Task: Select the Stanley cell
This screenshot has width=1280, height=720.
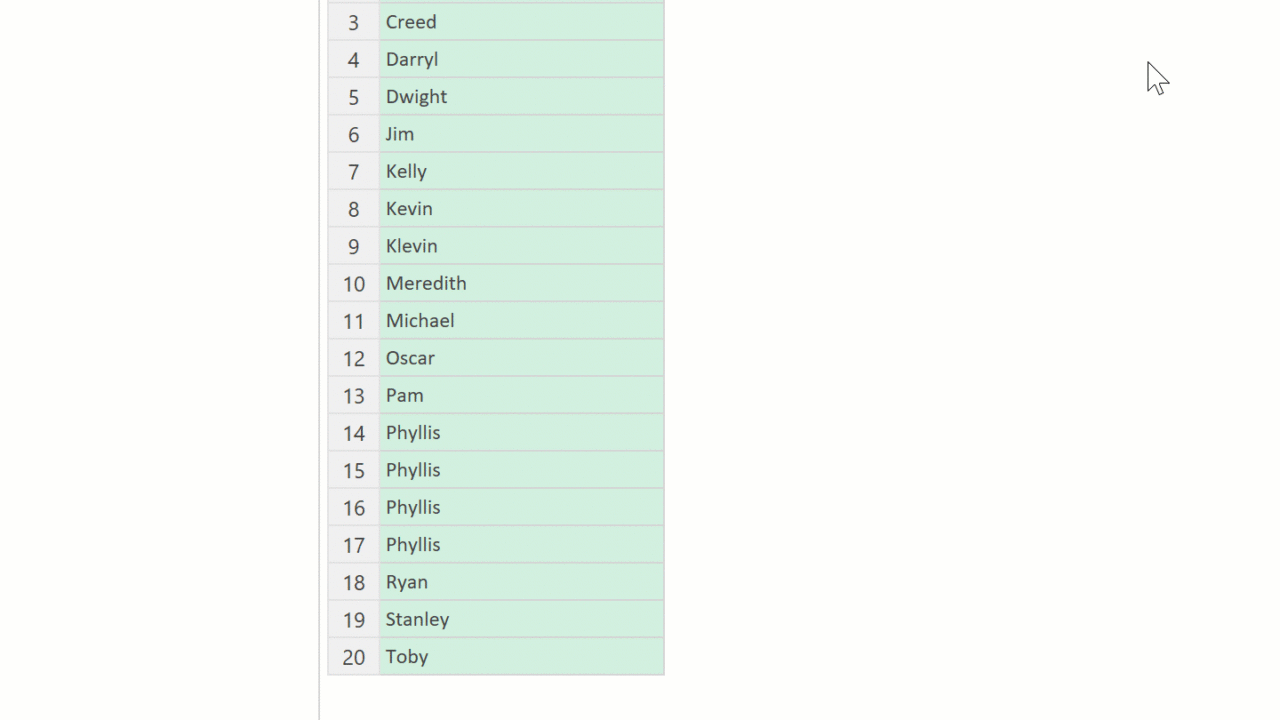Action: (521, 619)
